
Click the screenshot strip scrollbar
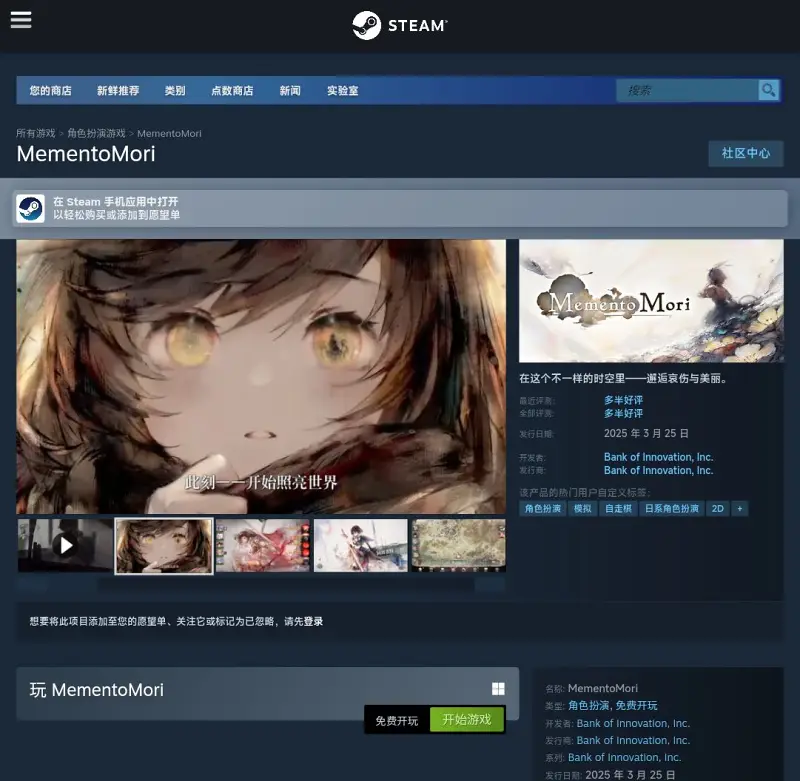point(261,585)
